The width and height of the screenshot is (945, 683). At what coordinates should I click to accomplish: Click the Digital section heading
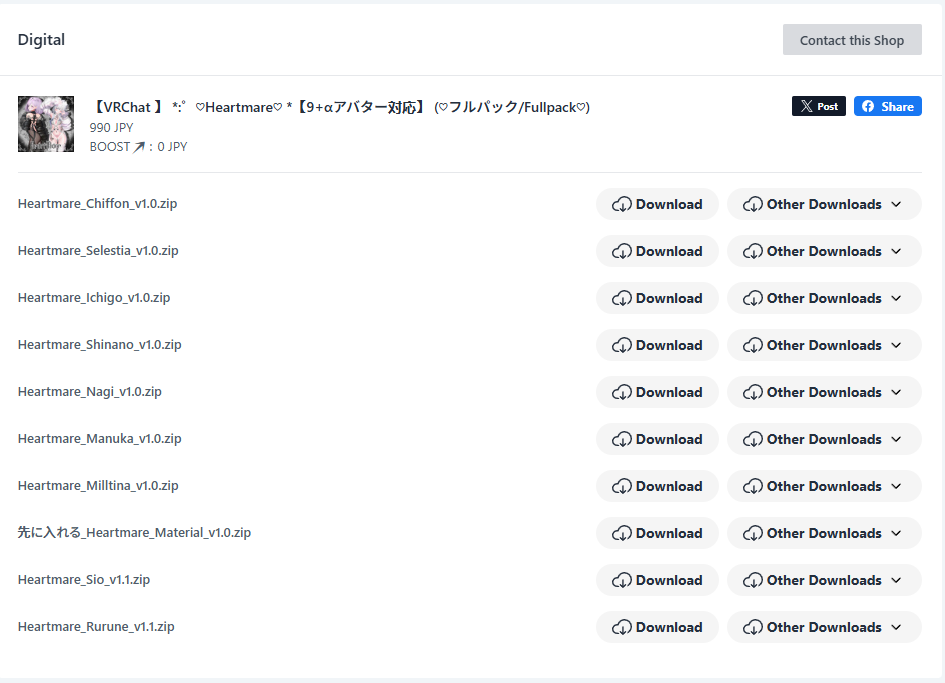[x=41, y=40]
